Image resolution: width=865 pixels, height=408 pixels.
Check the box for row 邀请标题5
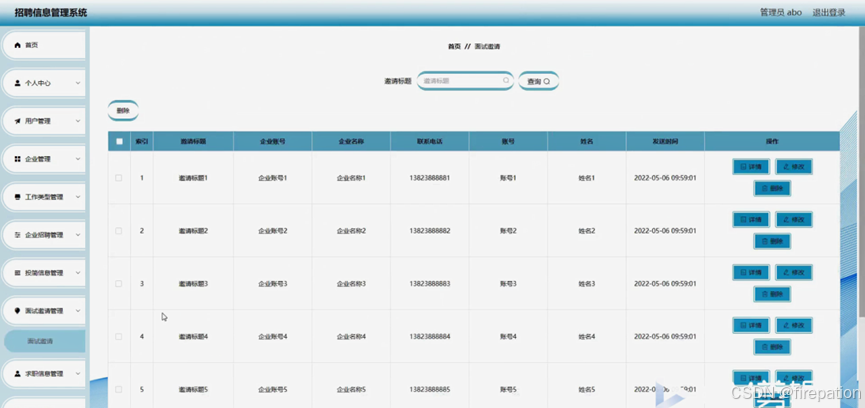point(119,389)
